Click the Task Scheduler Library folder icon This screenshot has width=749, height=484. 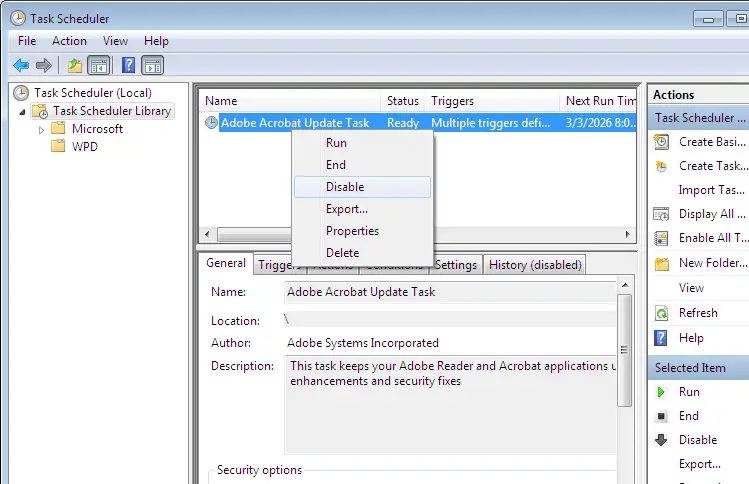click(40, 111)
